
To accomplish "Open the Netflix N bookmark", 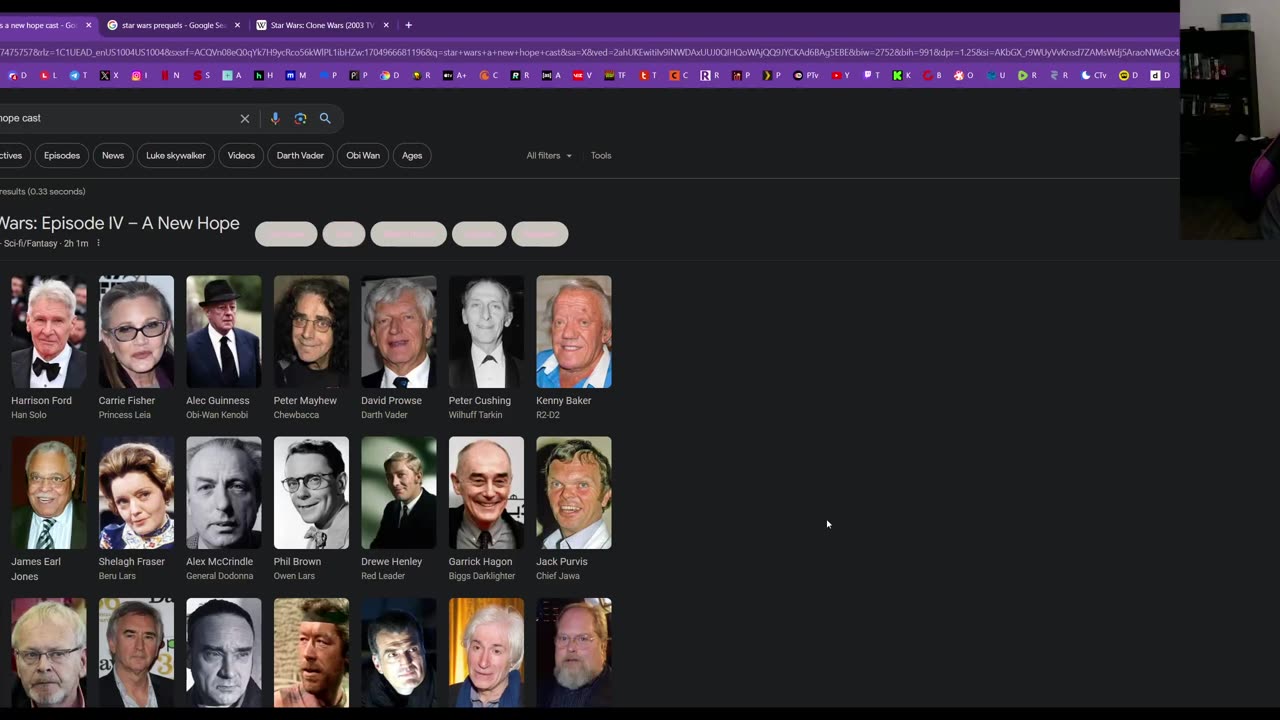I will coord(170,75).
